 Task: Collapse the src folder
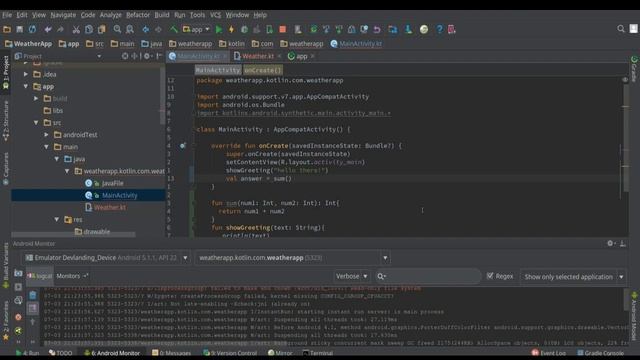pyautogui.click(x=36, y=122)
